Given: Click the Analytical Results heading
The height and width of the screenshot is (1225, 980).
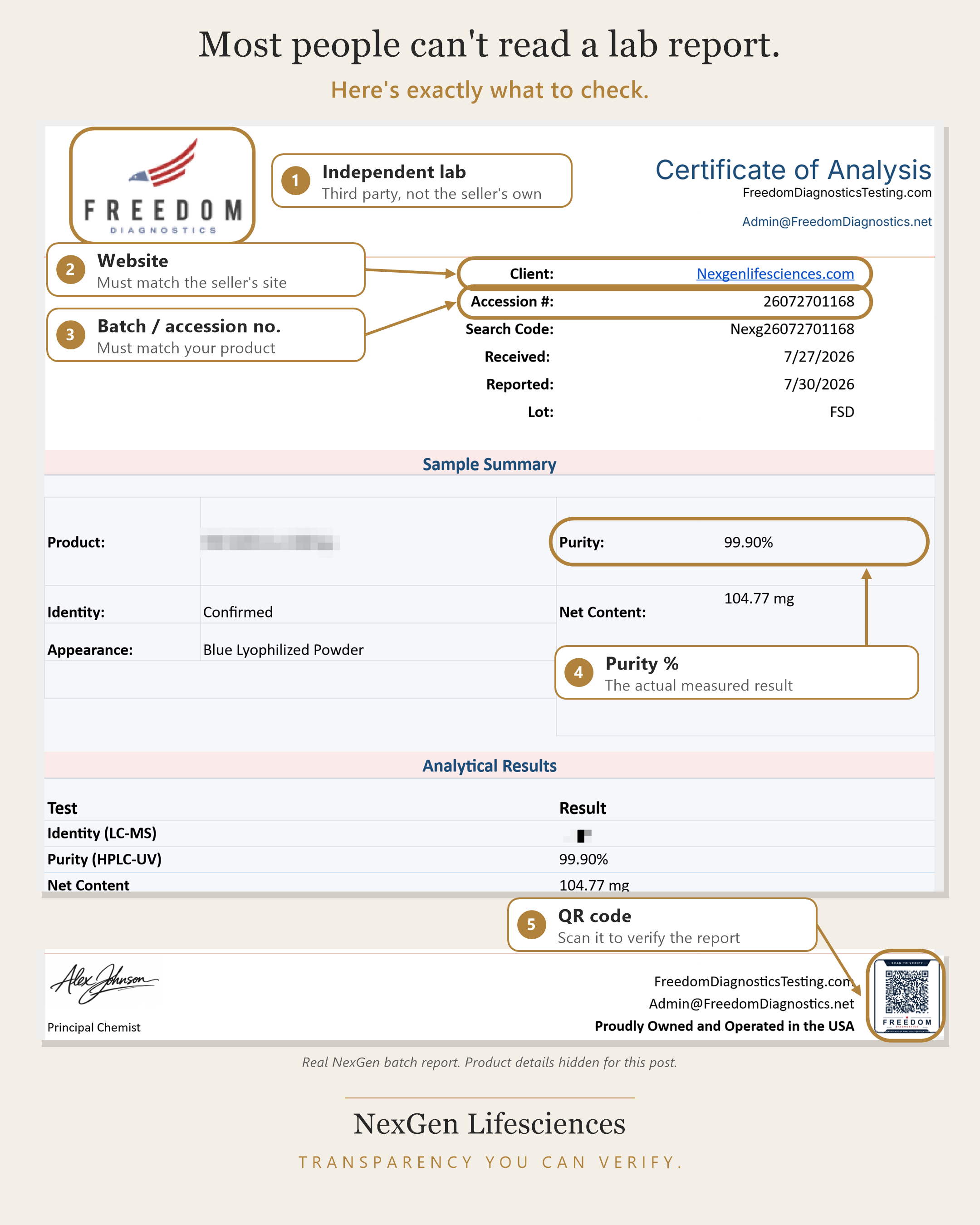Looking at the screenshot, I should point(489,766).
